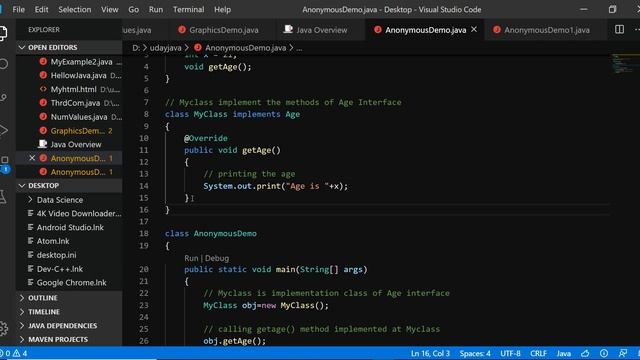This screenshot has width=640, height=360.
Task: Change cursor position via Ln 16, Col 3
Action: coord(430,353)
